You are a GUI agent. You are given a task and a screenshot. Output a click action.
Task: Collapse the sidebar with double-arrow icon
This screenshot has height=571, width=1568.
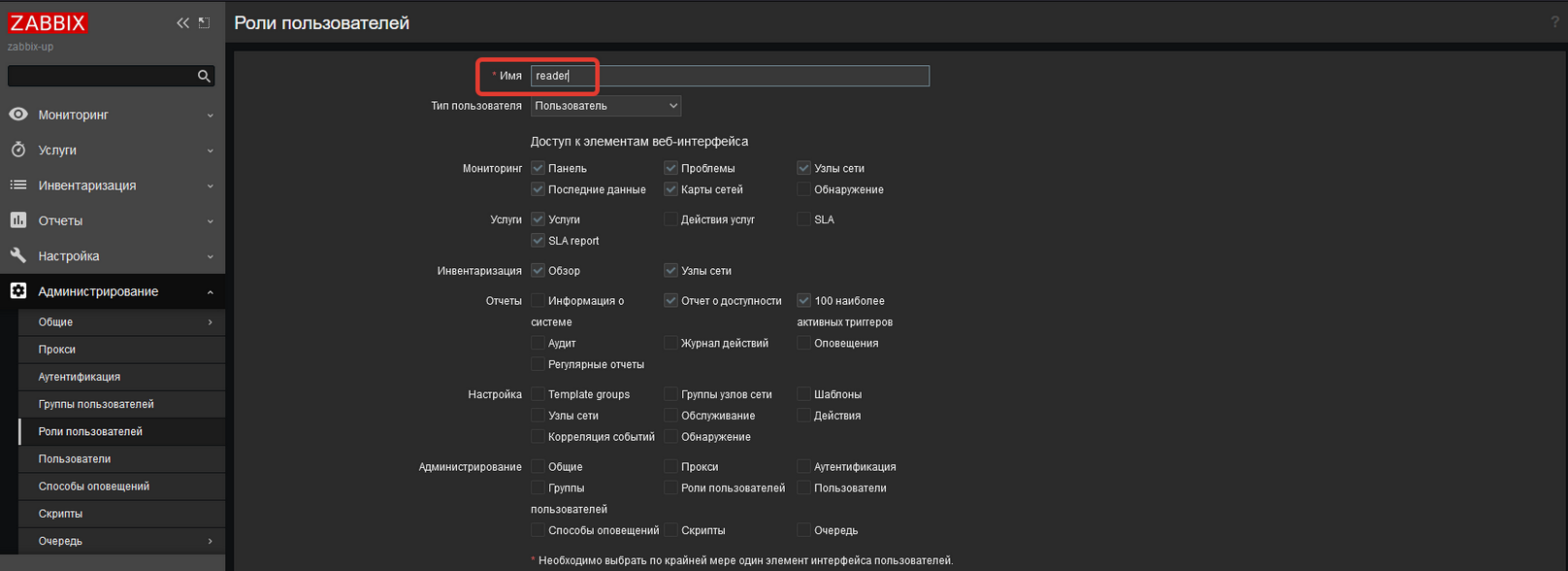pos(182,22)
